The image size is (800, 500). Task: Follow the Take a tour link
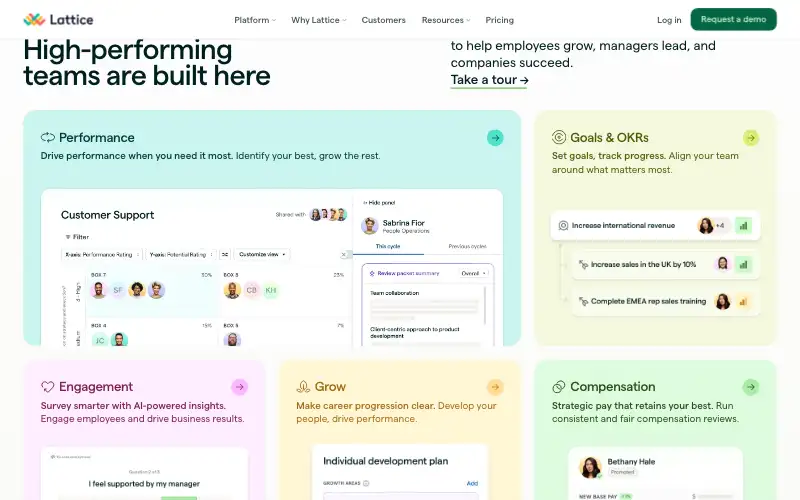[489, 80]
